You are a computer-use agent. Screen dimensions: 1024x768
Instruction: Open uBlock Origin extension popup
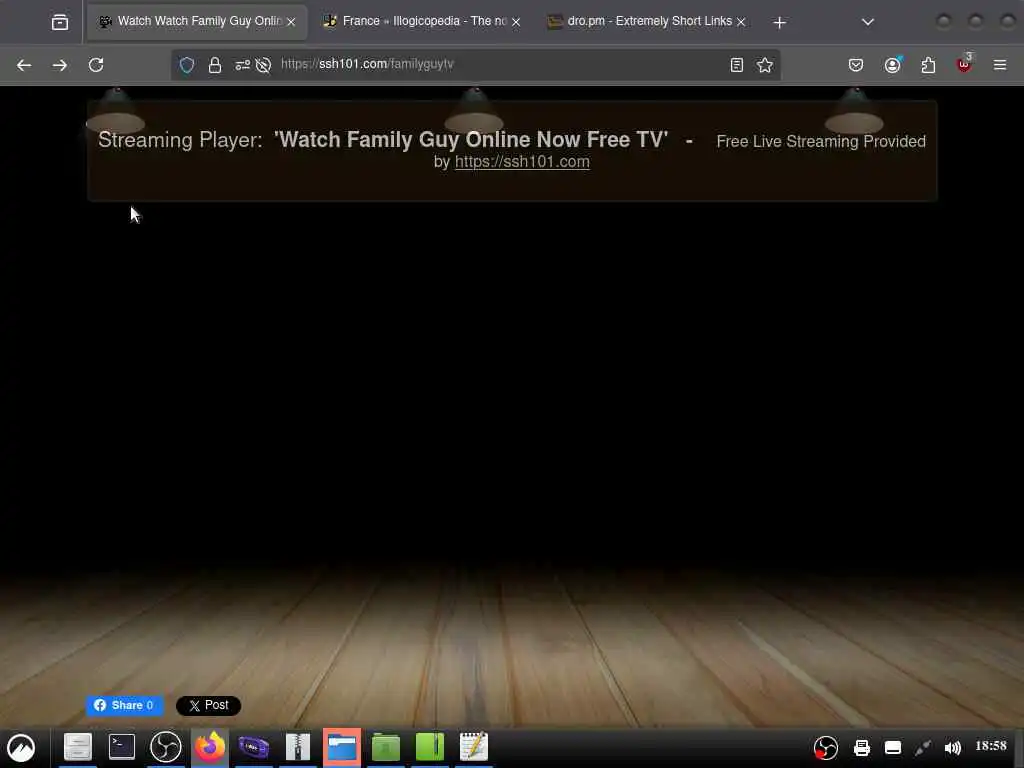pyautogui.click(x=964, y=64)
